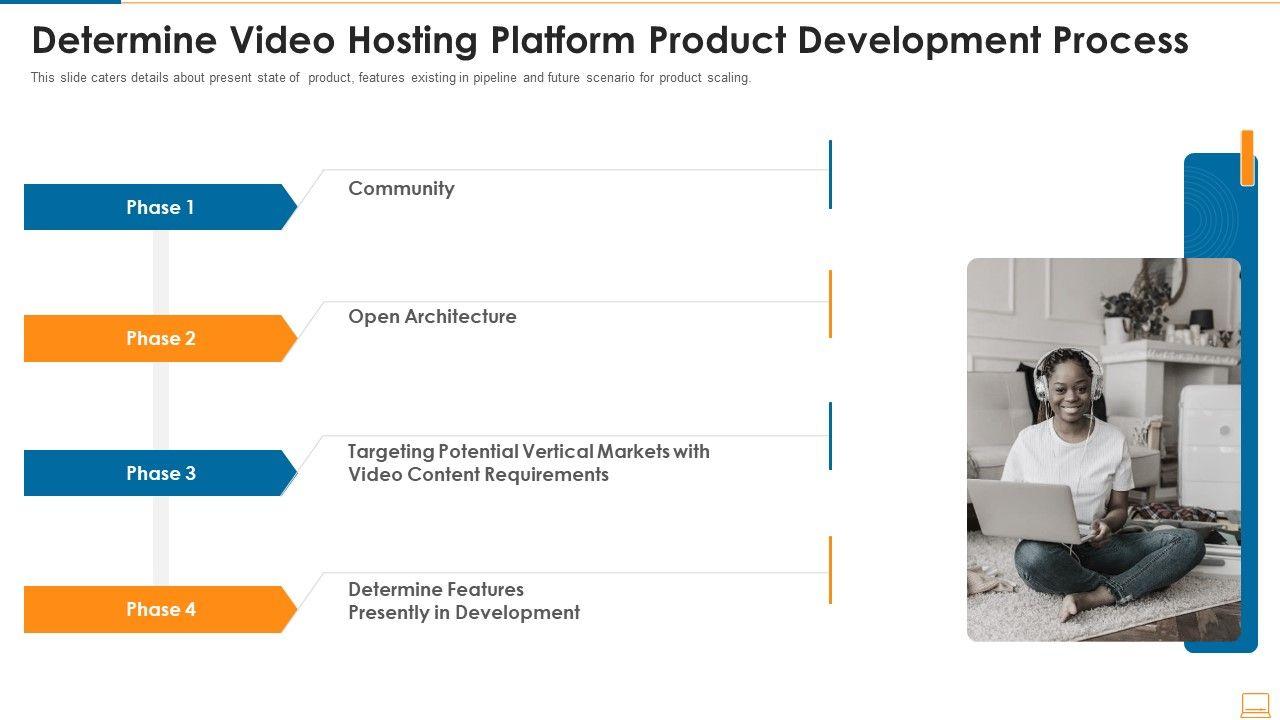The width and height of the screenshot is (1280, 720).
Task: Select the Targeting Potential Vertical Markets text
Action: coord(528,462)
